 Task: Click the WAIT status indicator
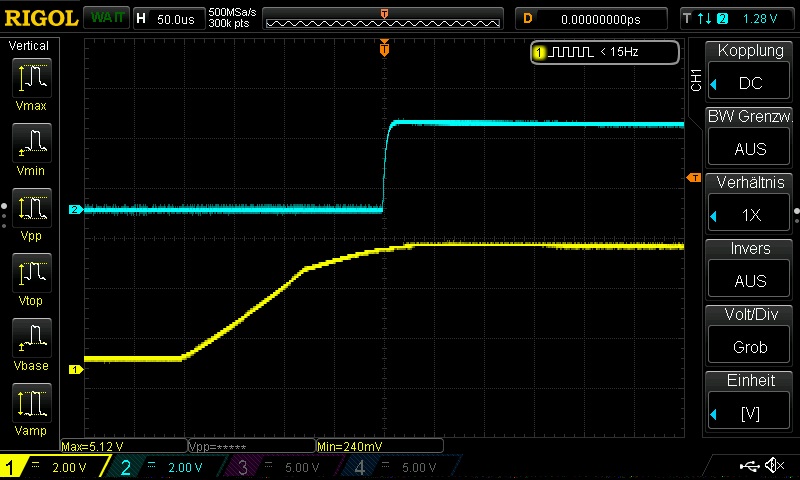[106, 18]
